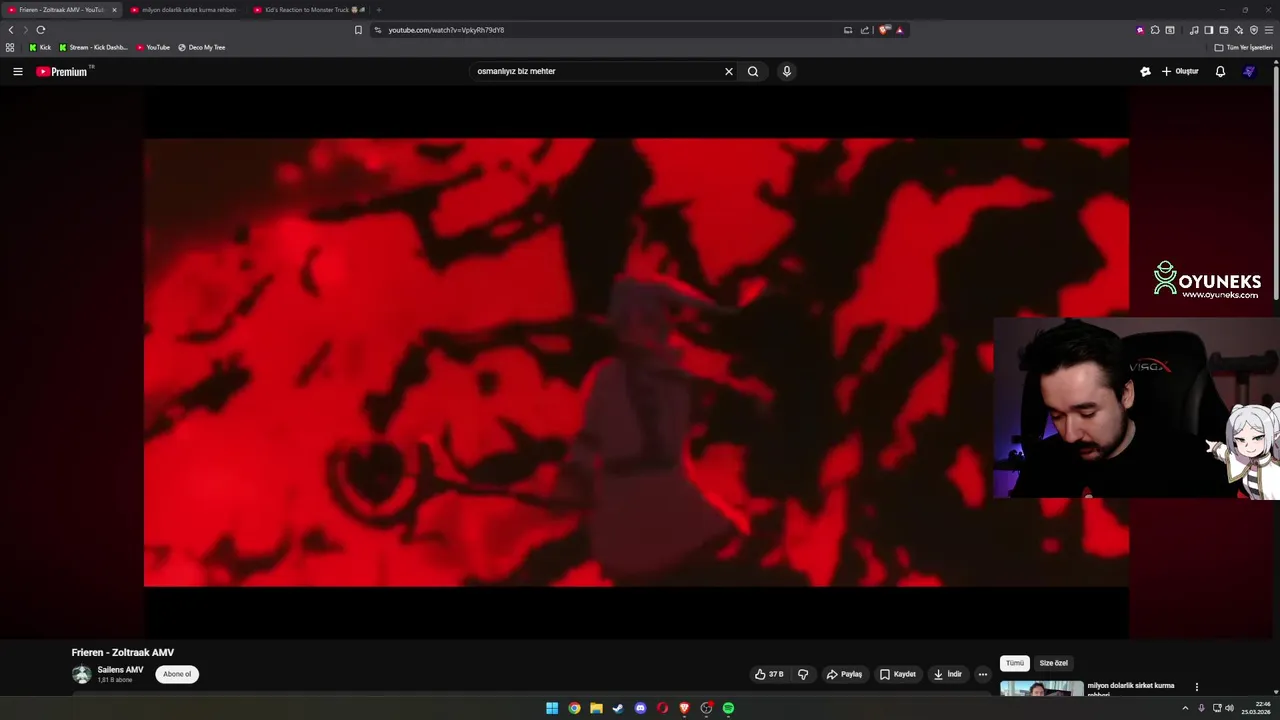Open options for milyon dolarlık şirket video
Viewport: 1280px width, 720px height.
tap(1196, 687)
